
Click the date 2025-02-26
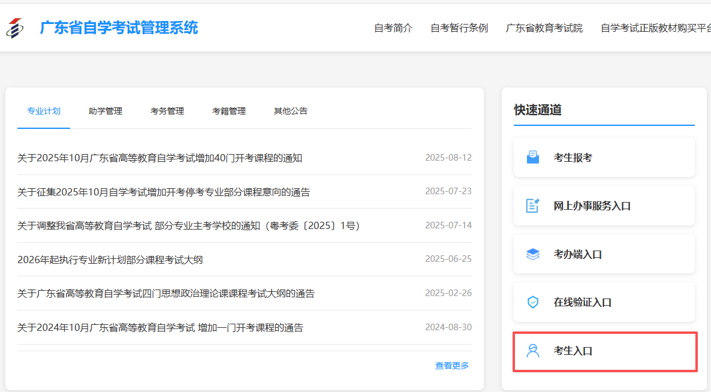coord(448,293)
